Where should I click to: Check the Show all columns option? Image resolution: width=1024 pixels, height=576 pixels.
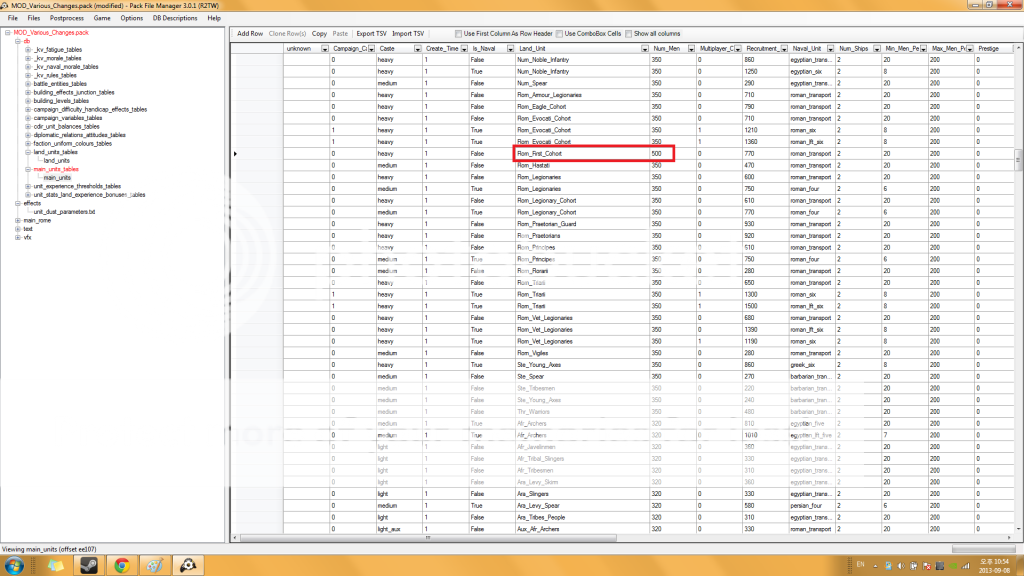628,34
